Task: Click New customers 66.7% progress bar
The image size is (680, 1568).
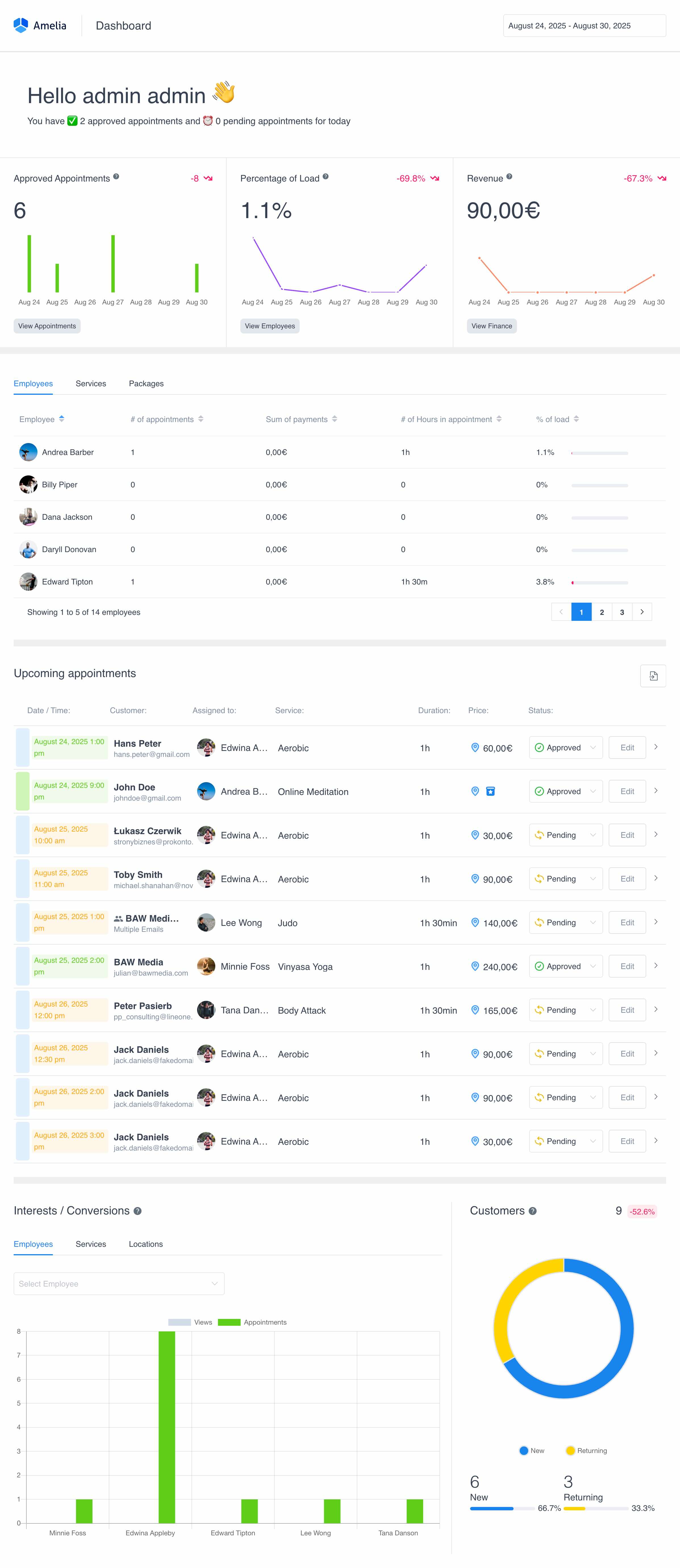Action: tap(502, 1508)
